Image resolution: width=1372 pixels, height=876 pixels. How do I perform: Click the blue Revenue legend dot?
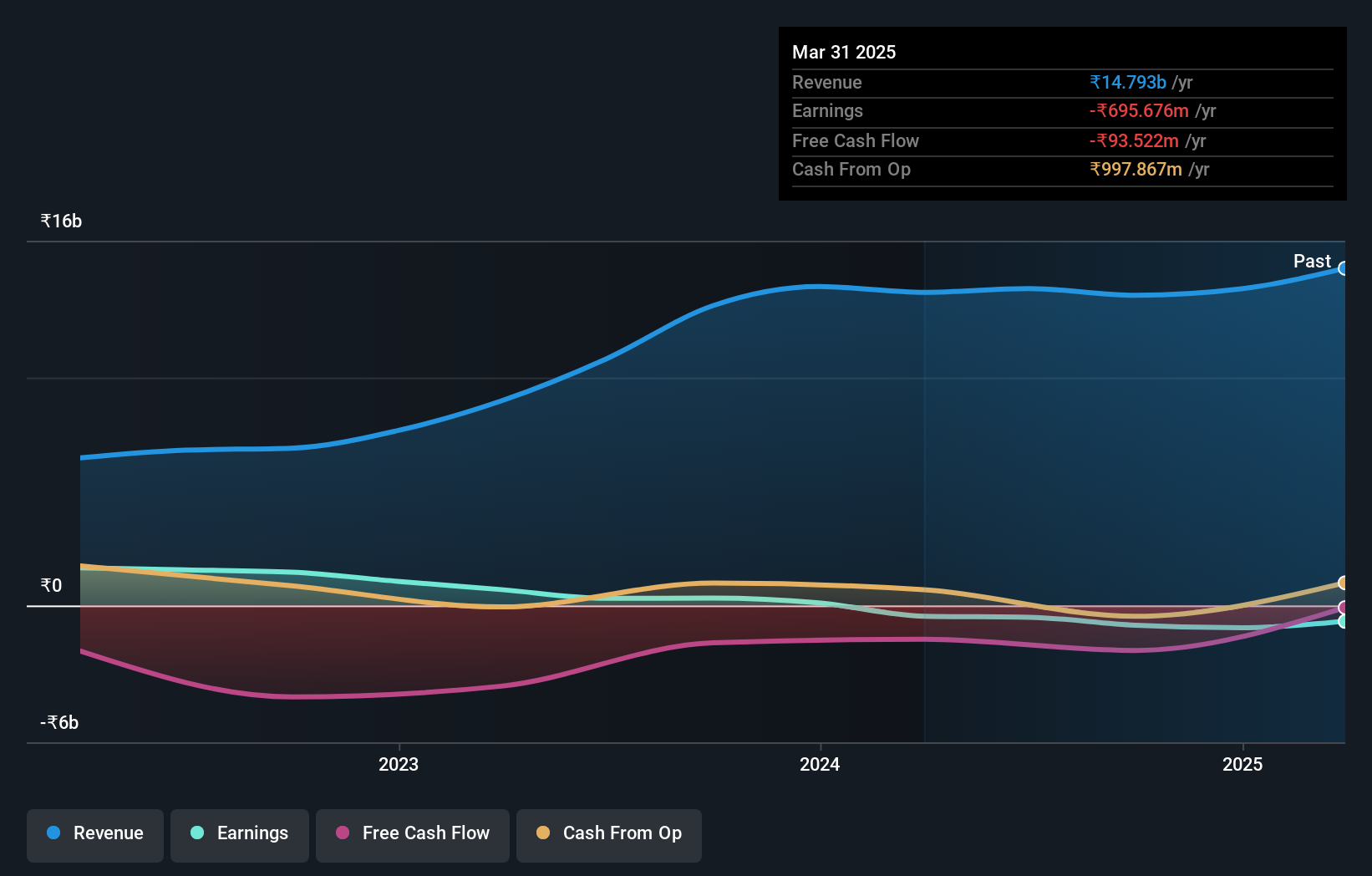(53, 833)
